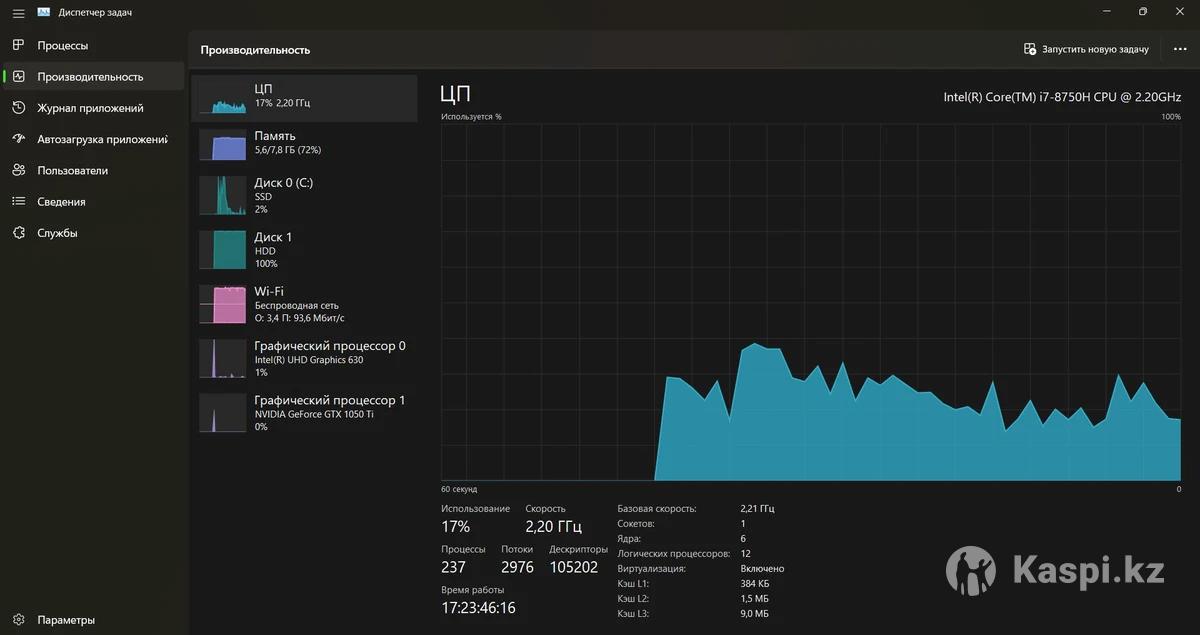Viewport: 1200px width, 635px height.
Task: Select Диск 0 (C:) thumbnail graph
Action: [x=222, y=195]
